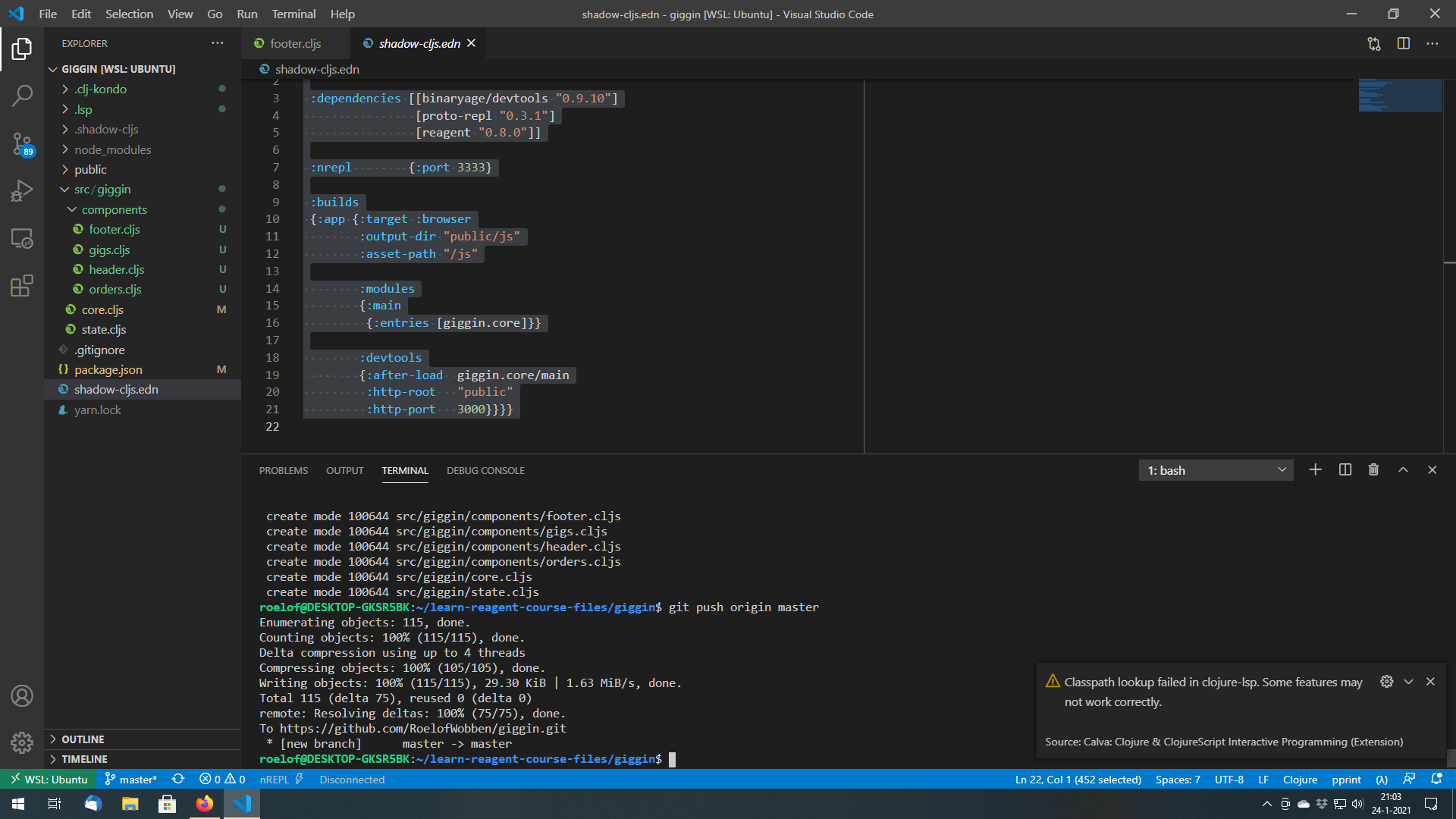
Task: Click the Disconnected nREPL status
Action: point(352,779)
